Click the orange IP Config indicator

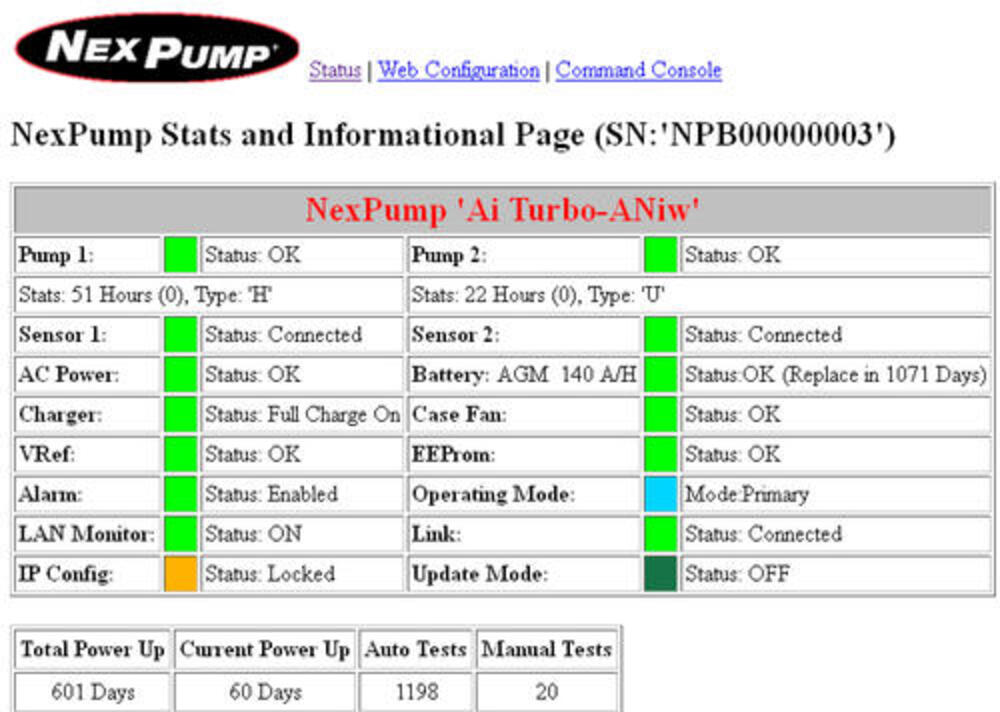coord(180,574)
